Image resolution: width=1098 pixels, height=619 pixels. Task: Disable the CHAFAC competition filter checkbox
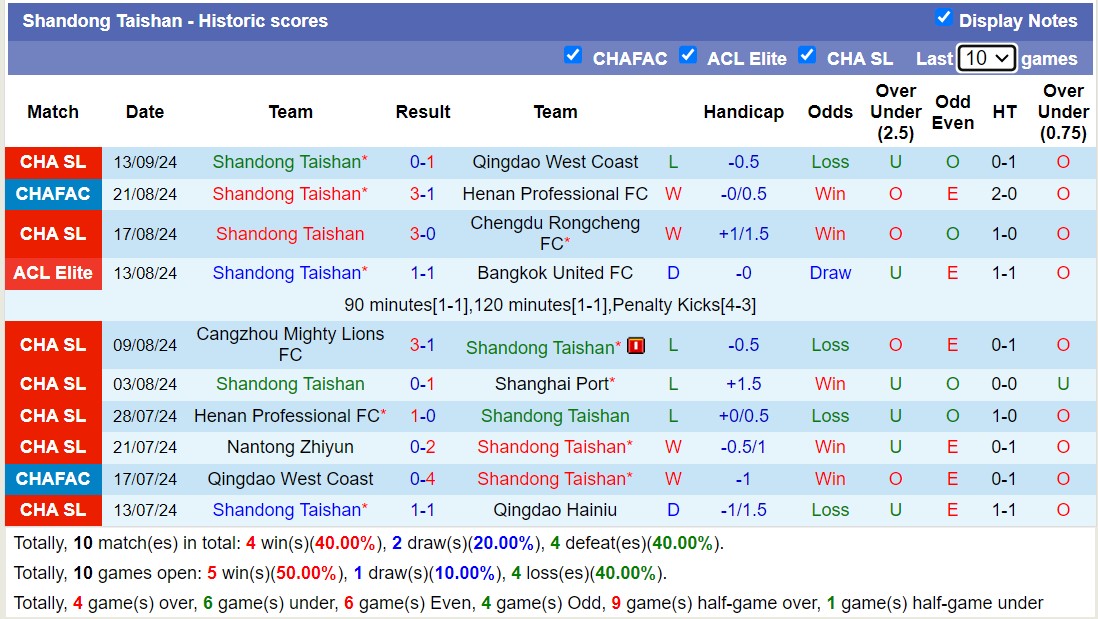tap(573, 56)
